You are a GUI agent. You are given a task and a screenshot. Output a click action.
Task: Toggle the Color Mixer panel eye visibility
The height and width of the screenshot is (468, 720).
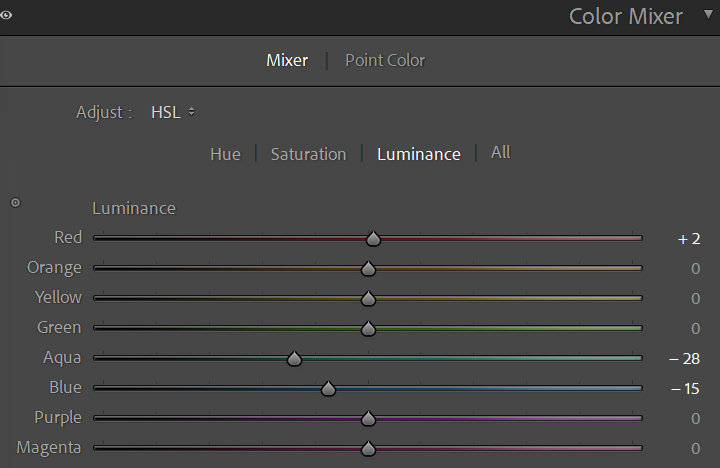pos(6,15)
